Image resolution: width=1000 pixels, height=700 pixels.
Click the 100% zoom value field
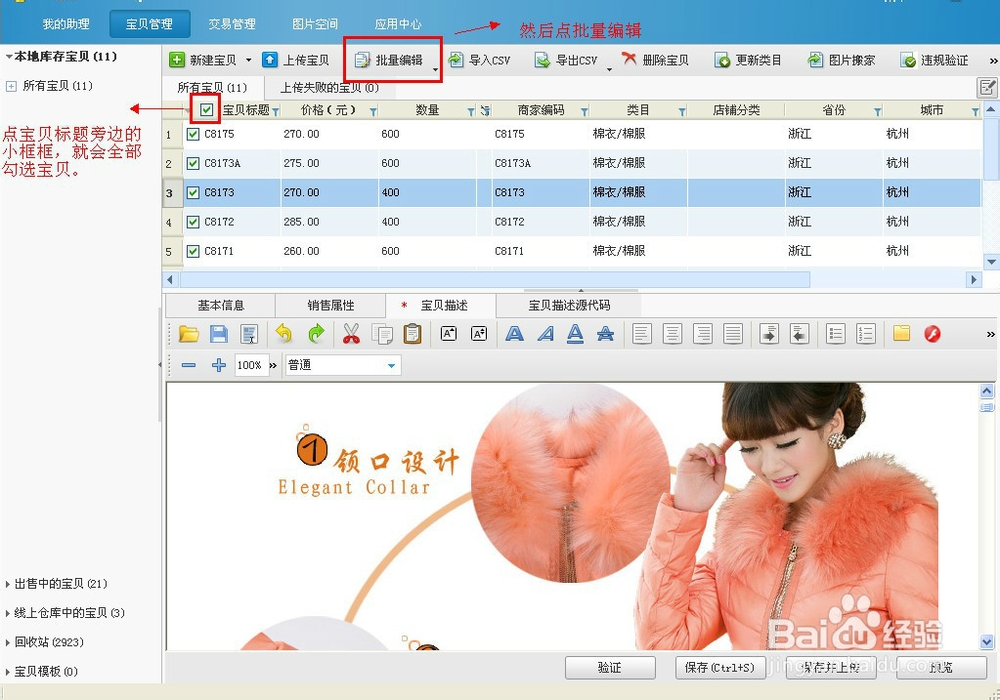point(250,365)
